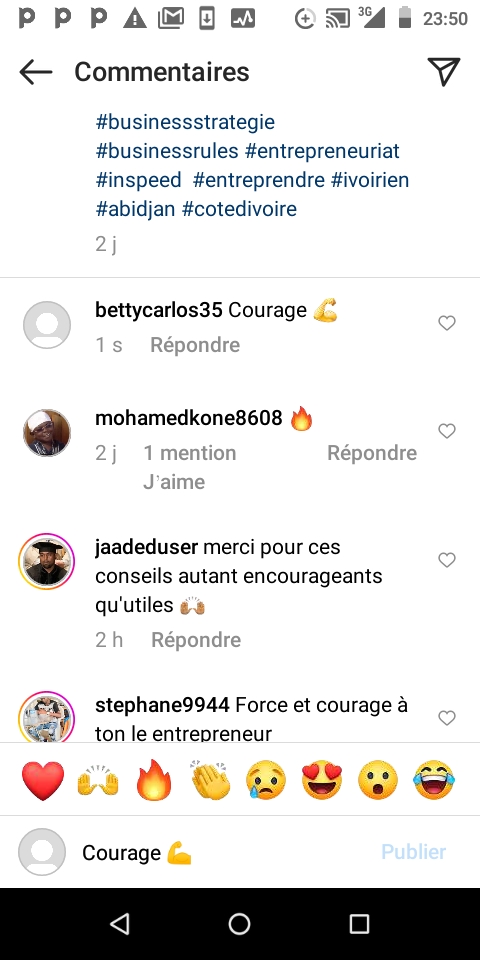Reply to bettycarlos35's comment
Viewport: 480px width, 960px height.
click(x=195, y=345)
